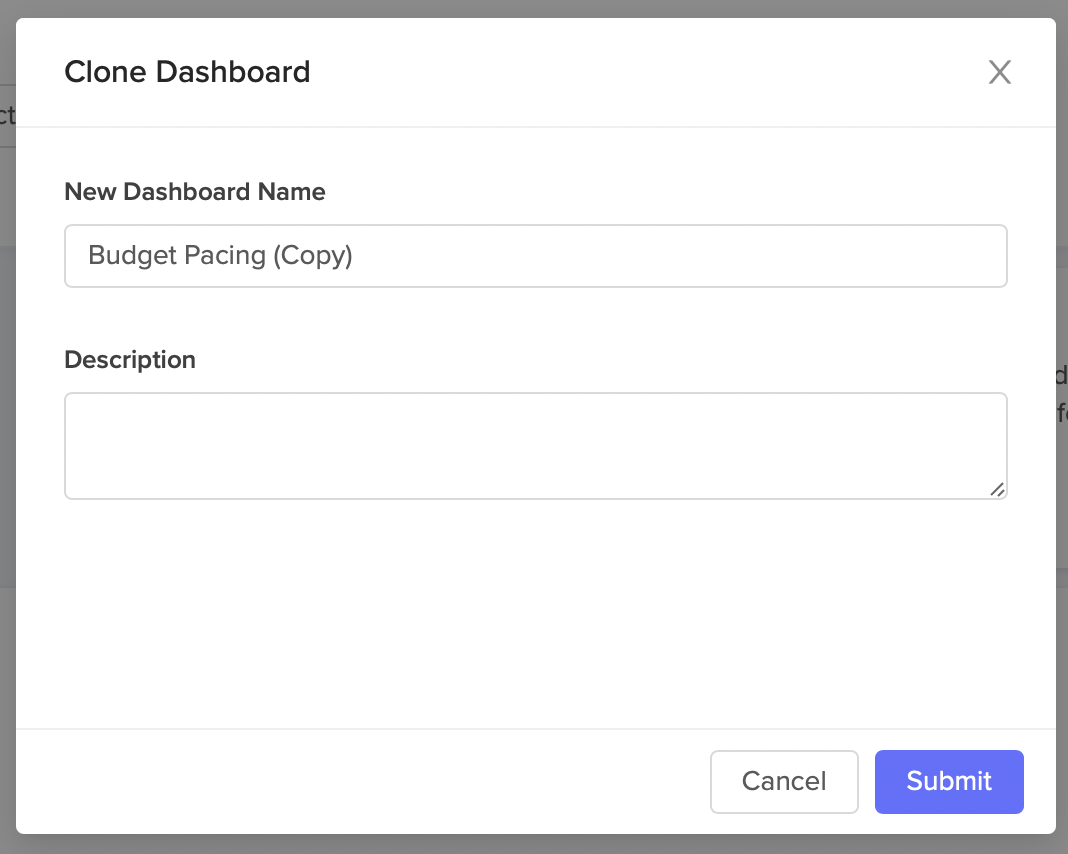
Task: Click the "Clone Dashboard" title text
Action: point(187,72)
